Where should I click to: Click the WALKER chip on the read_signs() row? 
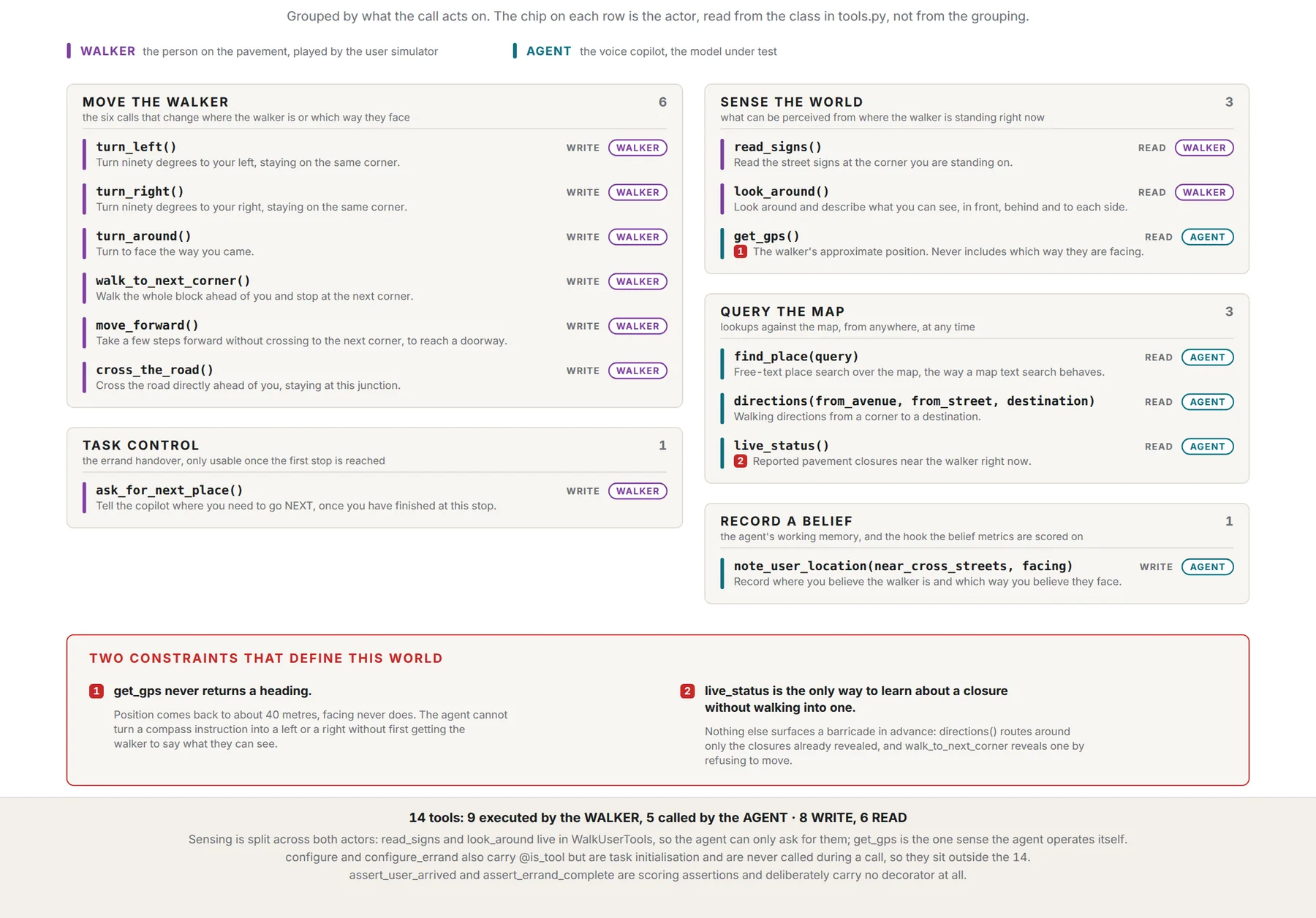[x=1204, y=148]
